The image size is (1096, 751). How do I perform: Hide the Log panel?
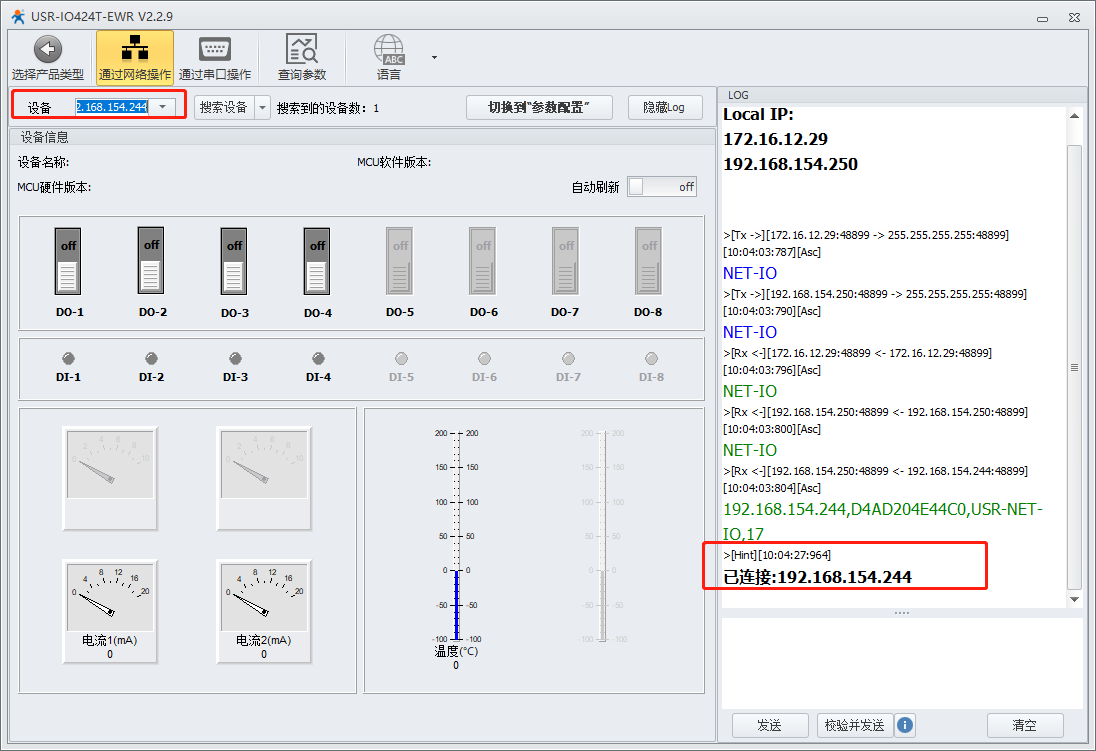point(664,108)
